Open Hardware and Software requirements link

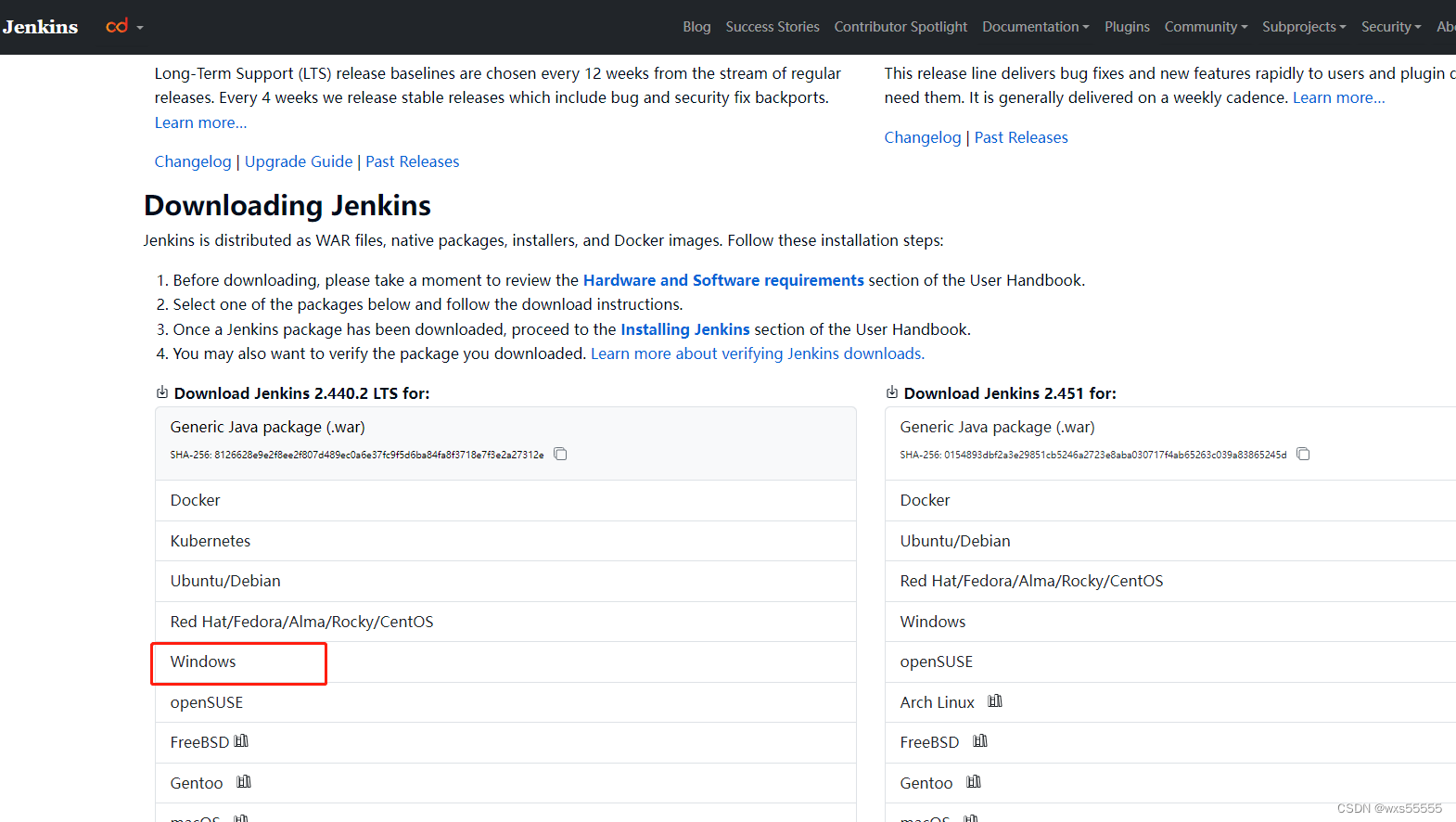[723, 280]
